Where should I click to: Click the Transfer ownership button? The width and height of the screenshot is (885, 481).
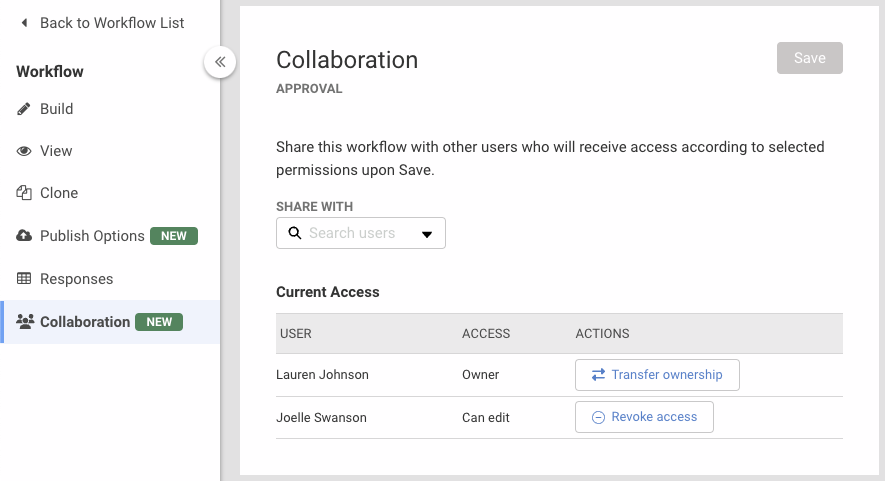click(x=657, y=375)
